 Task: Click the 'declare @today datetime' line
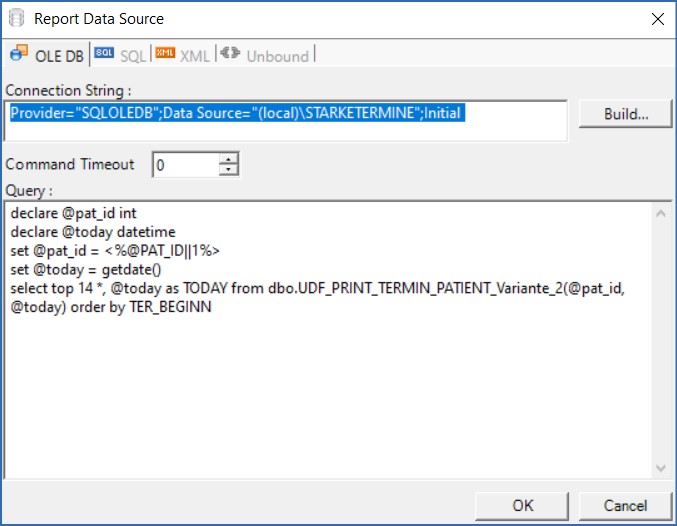(93, 232)
